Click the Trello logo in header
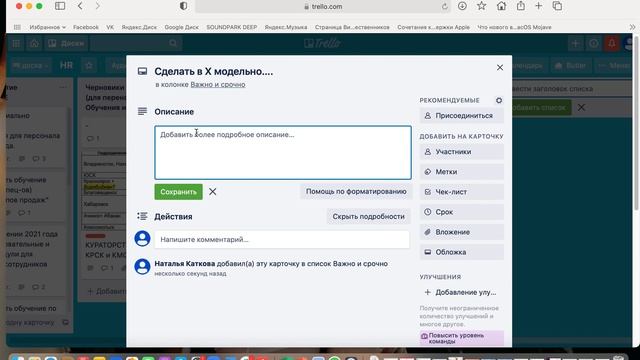 pyautogui.click(x=322, y=43)
